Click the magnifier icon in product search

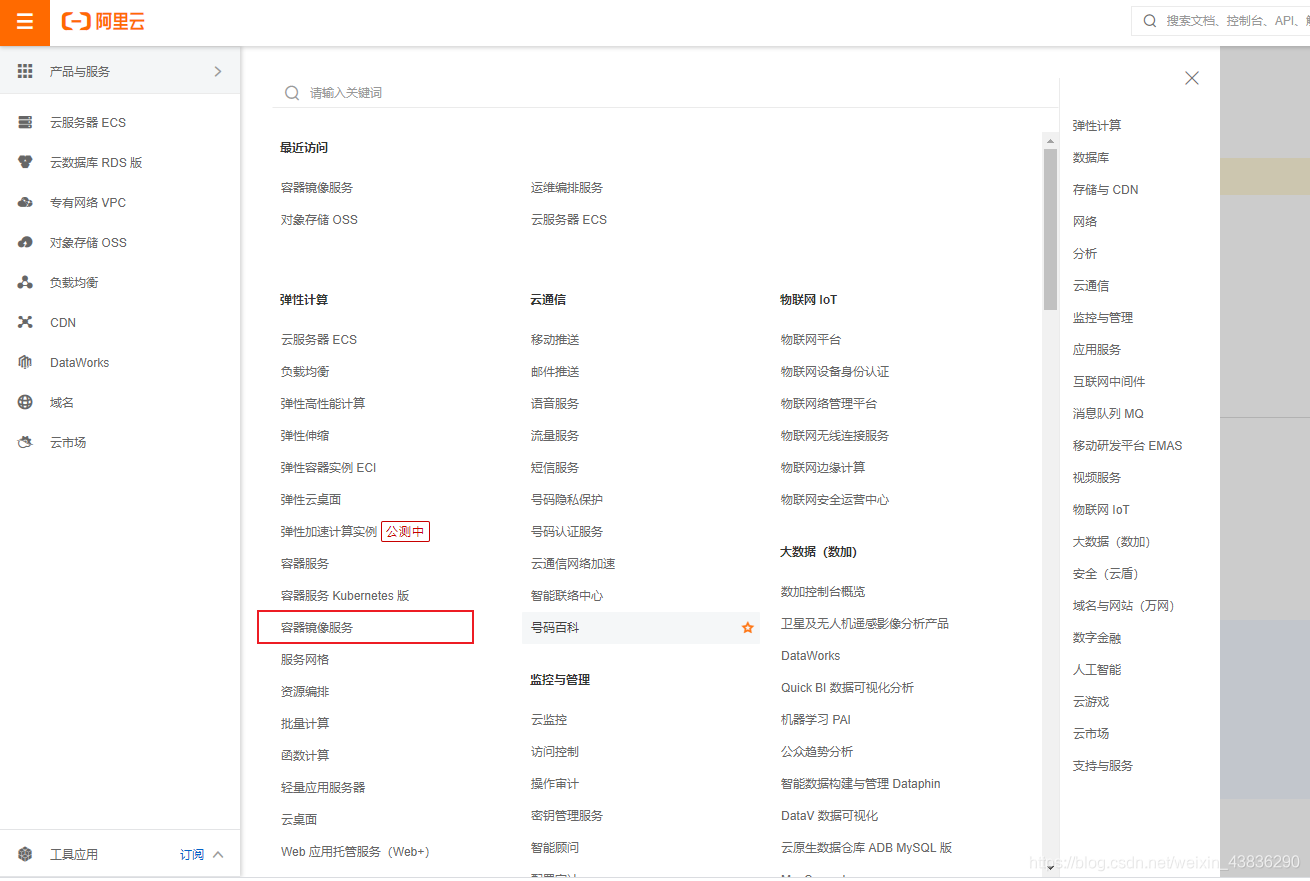[x=292, y=92]
